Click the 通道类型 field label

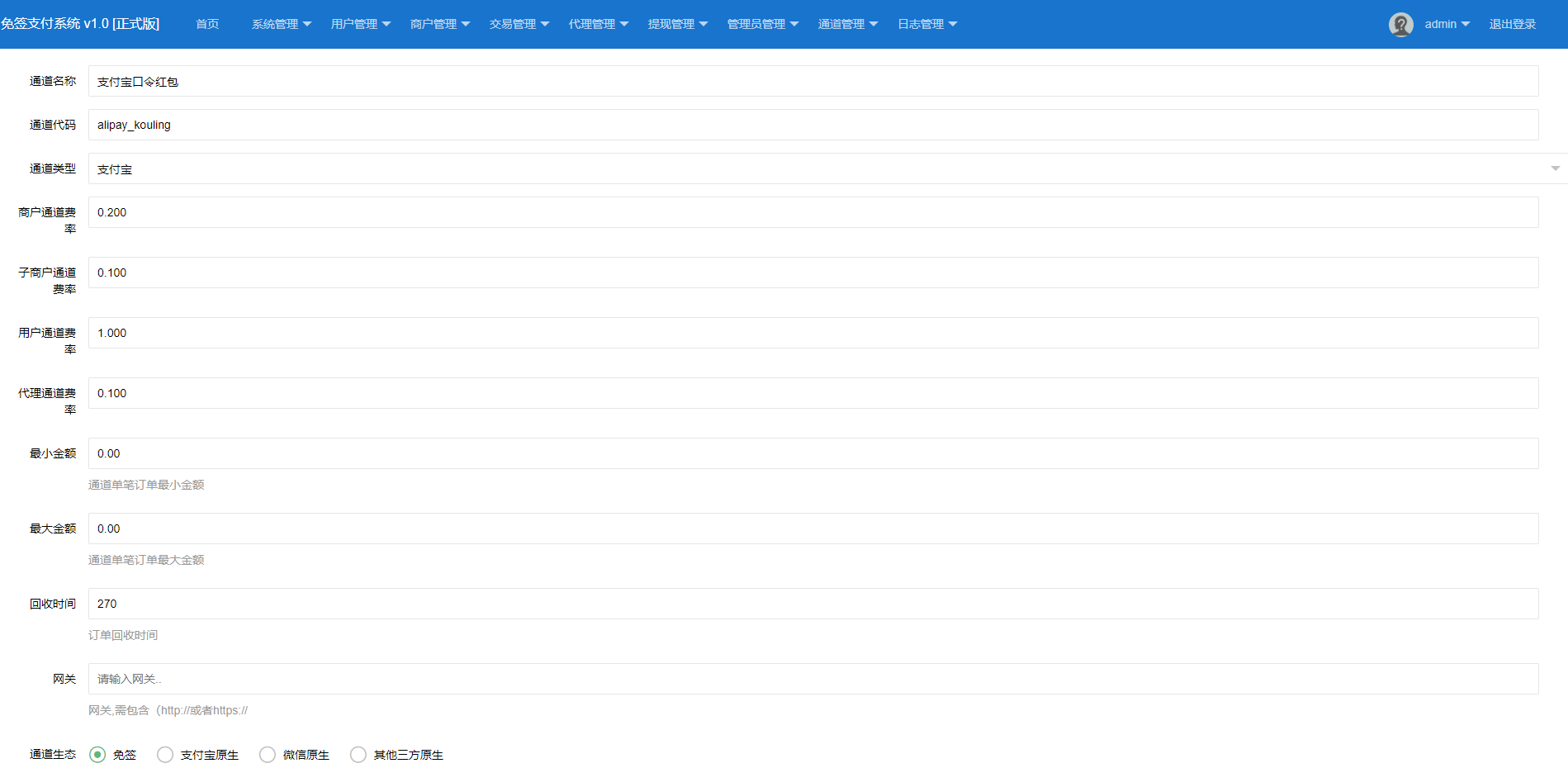[53, 168]
